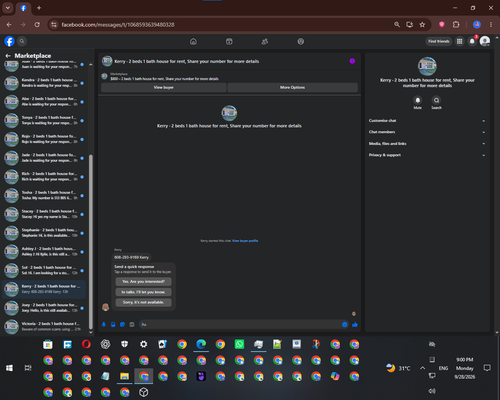Bookmark this page with the star icon
This screenshot has height=400, width=500.
pyautogui.click(x=422, y=25)
